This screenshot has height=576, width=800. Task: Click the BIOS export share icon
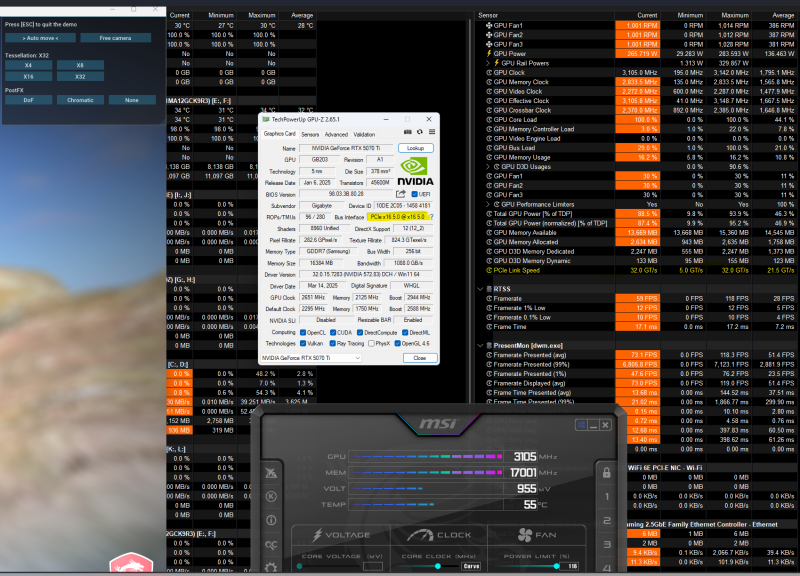click(x=401, y=194)
